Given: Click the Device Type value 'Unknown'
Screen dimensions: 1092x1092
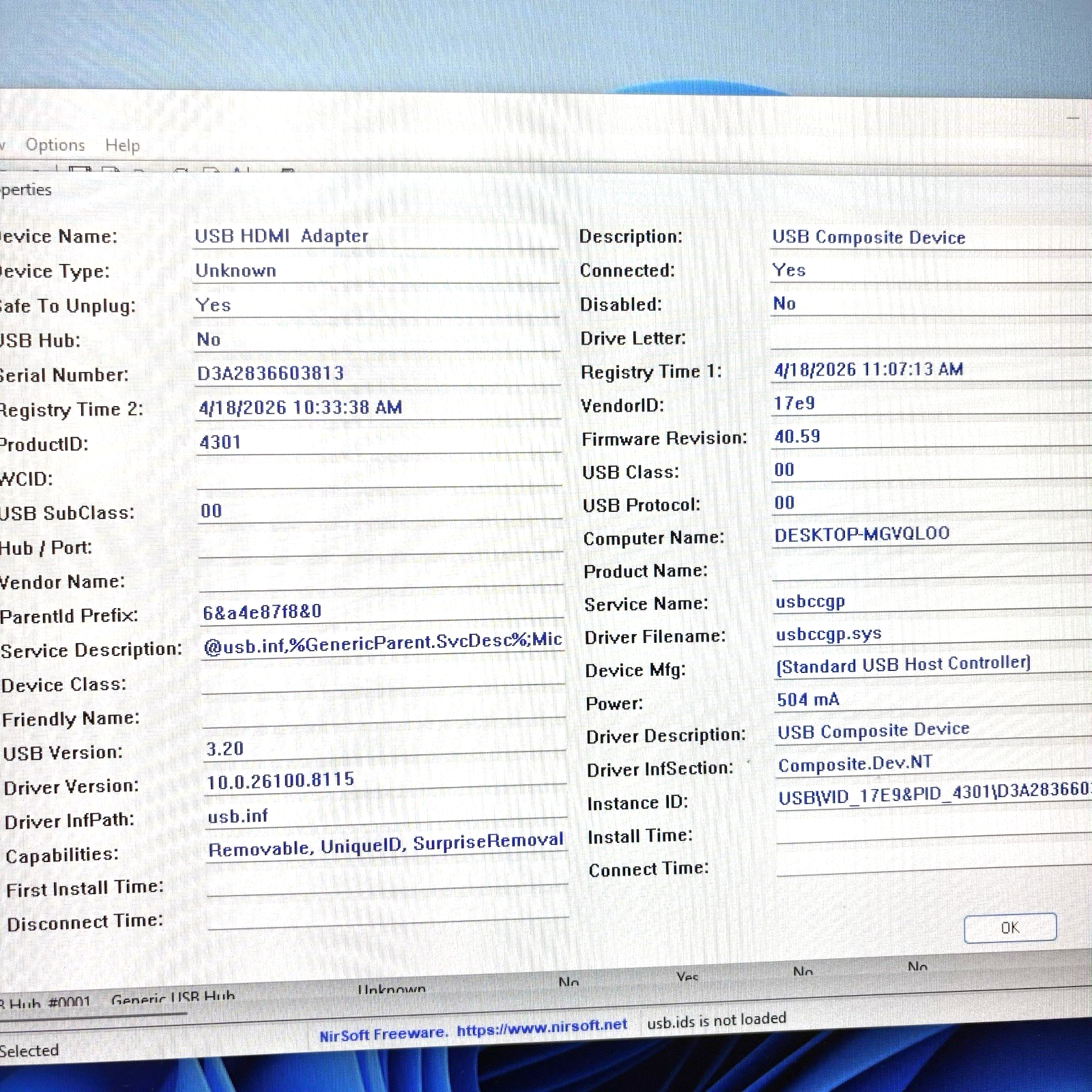Looking at the screenshot, I should 377,270.
